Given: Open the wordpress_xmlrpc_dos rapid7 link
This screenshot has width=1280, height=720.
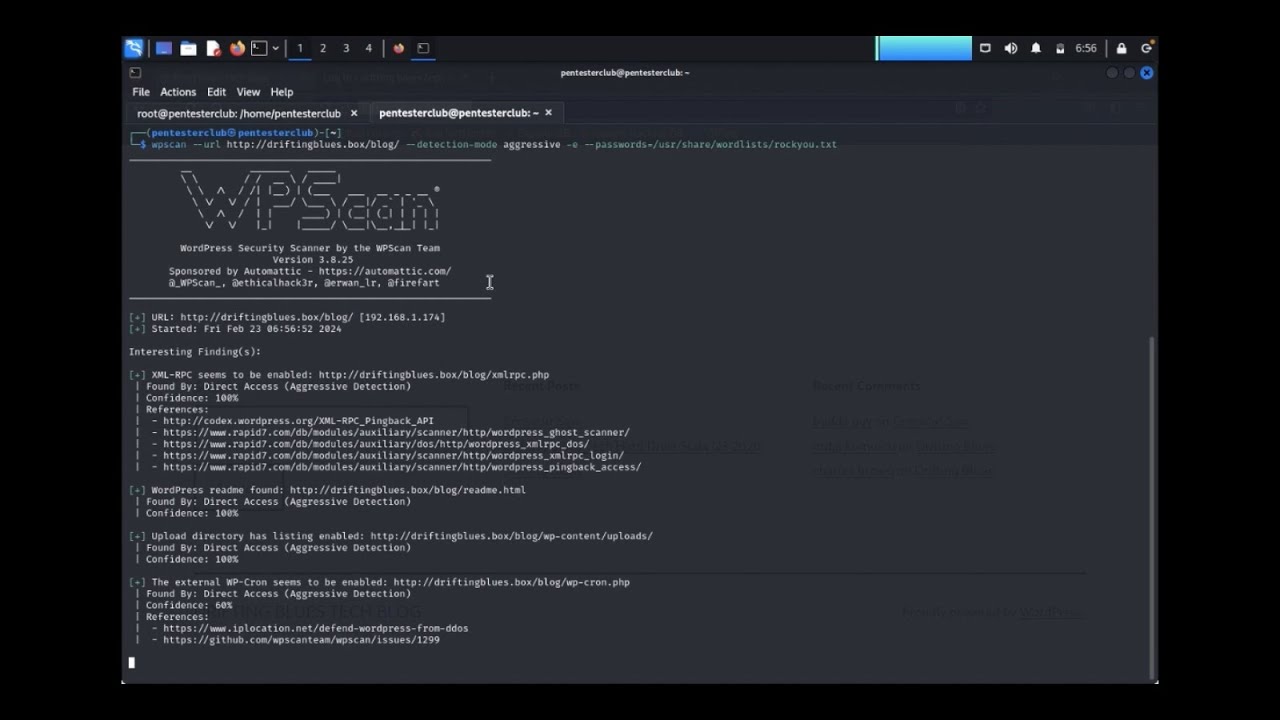Looking at the screenshot, I should coord(376,444).
